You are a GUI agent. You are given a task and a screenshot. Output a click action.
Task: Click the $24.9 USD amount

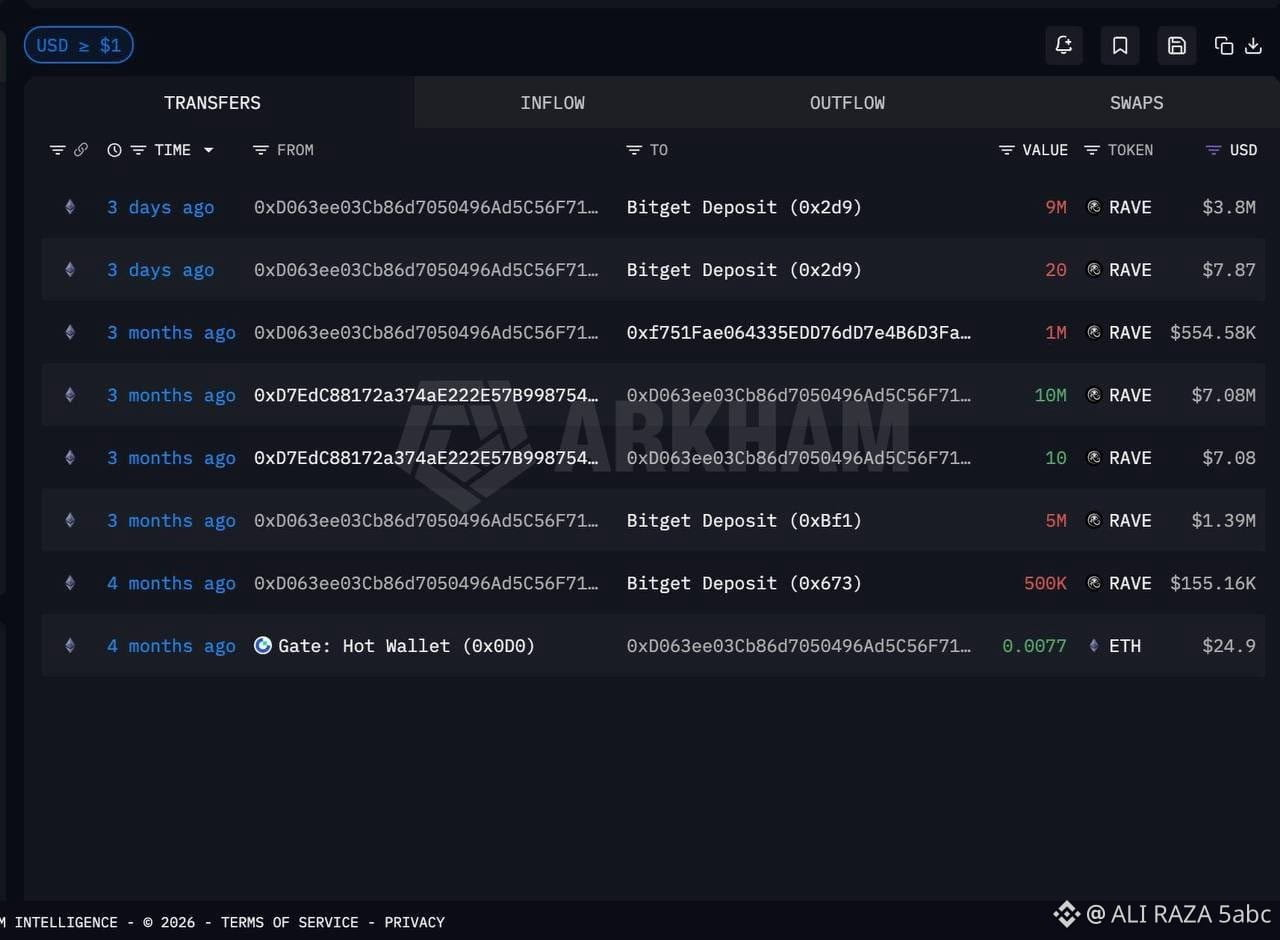tap(1229, 646)
